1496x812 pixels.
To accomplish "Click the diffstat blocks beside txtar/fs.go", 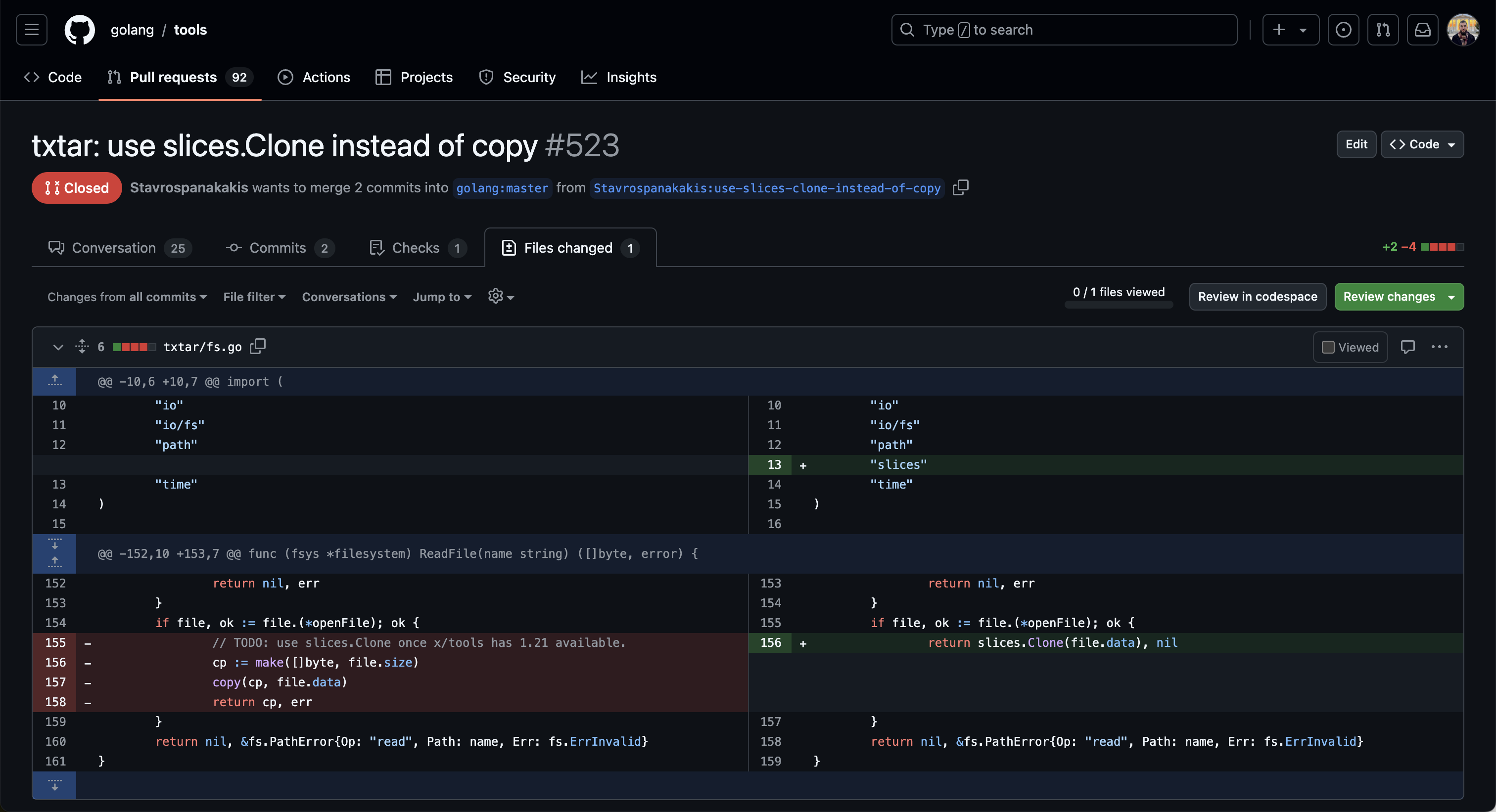I will coord(134,347).
